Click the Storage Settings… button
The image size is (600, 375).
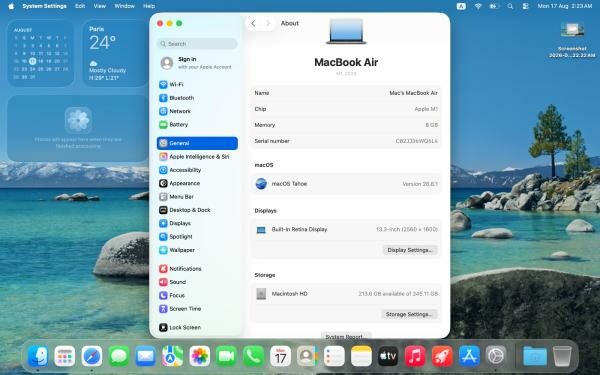point(409,315)
